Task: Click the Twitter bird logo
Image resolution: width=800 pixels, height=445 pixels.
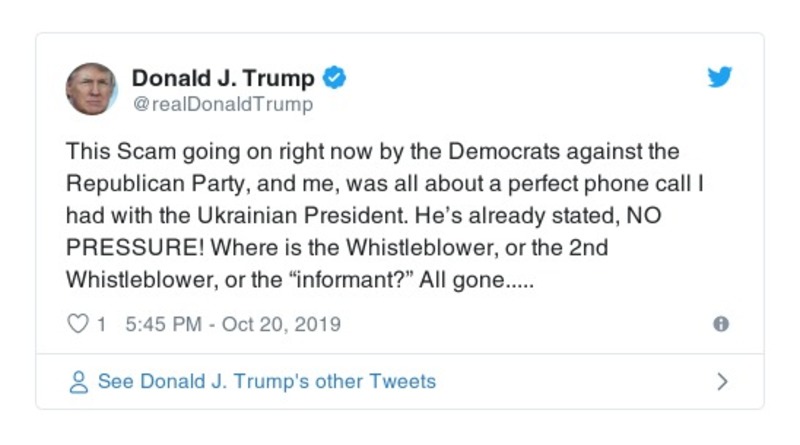Action: [720, 78]
